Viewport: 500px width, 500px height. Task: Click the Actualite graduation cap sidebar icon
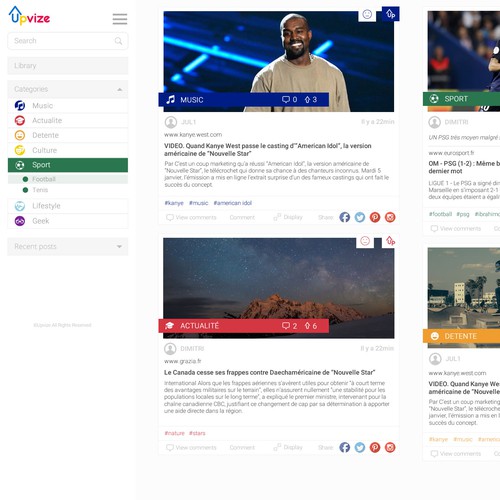(x=20, y=120)
